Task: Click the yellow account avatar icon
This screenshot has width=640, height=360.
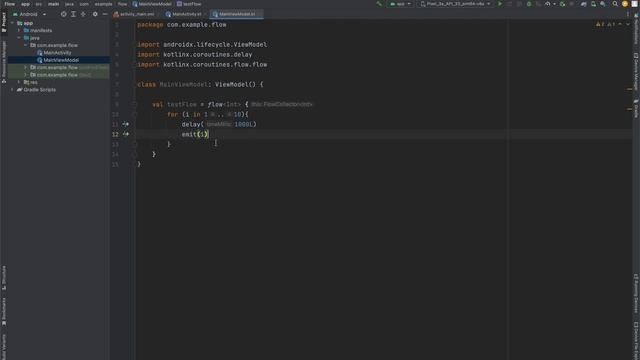Action: pyautogui.click(x=624, y=4)
